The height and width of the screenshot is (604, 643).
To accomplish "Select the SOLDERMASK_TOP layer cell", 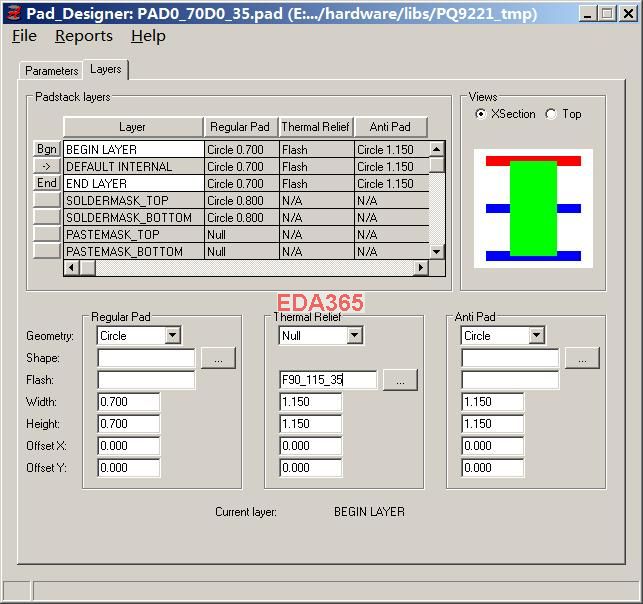I will [134, 201].
